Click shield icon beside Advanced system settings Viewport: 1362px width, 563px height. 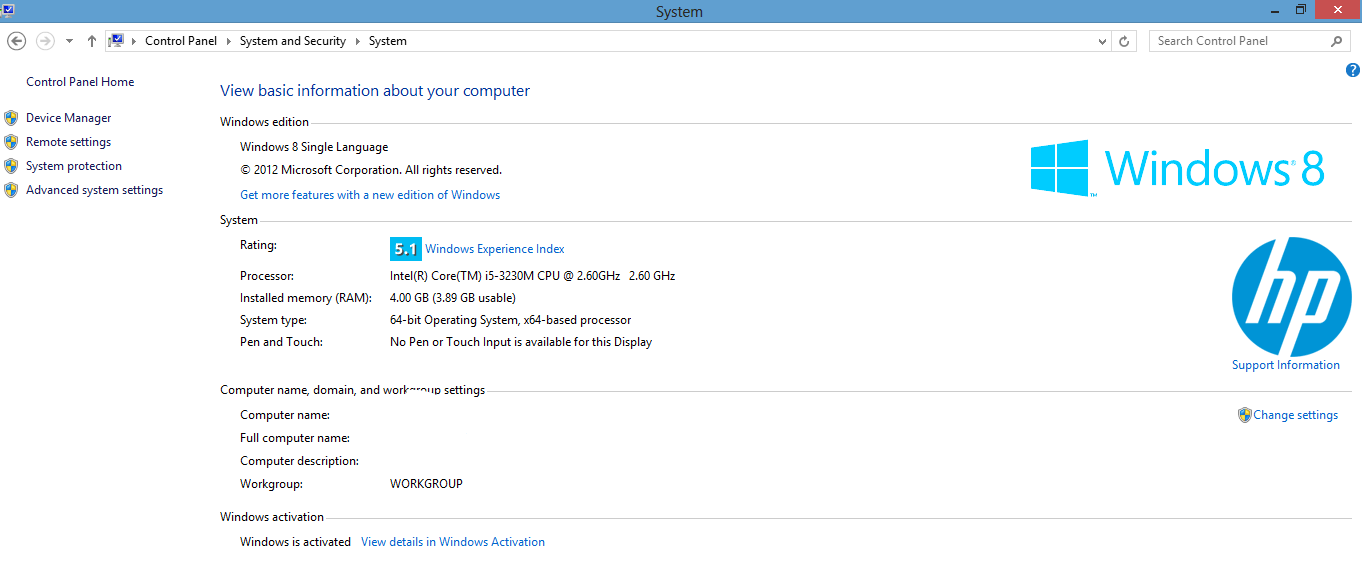tap(11, 190)
